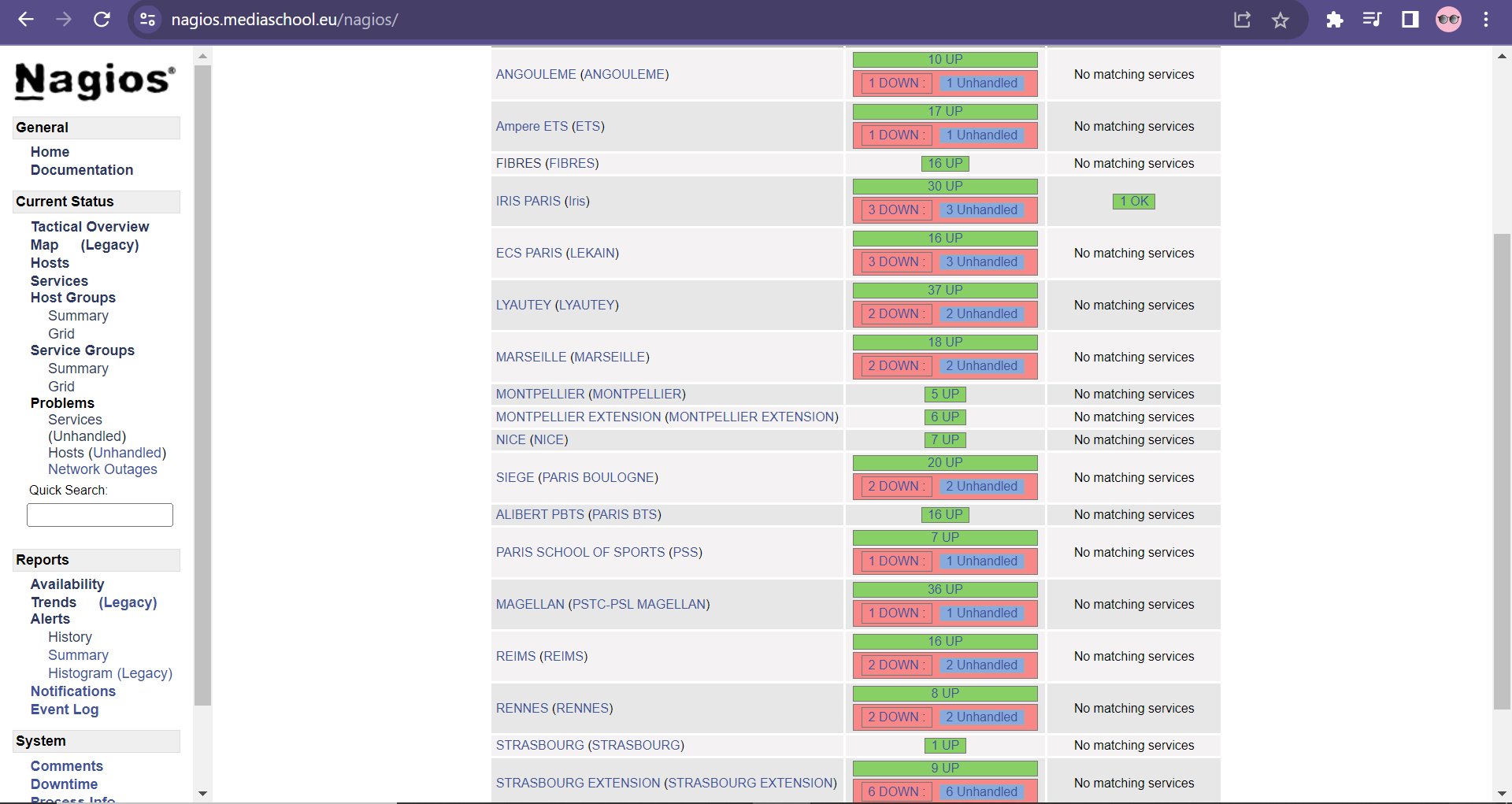Viewport: 1512px width, 804px height.
Task: Open Network Outages link
Action: click(x=102, y=469)
